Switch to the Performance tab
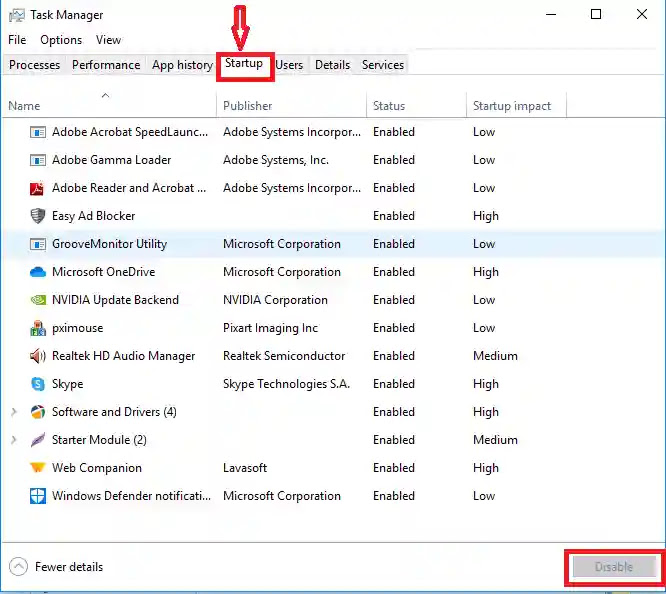Viewport: 666px width, 594px height. (x=106, y=65)
